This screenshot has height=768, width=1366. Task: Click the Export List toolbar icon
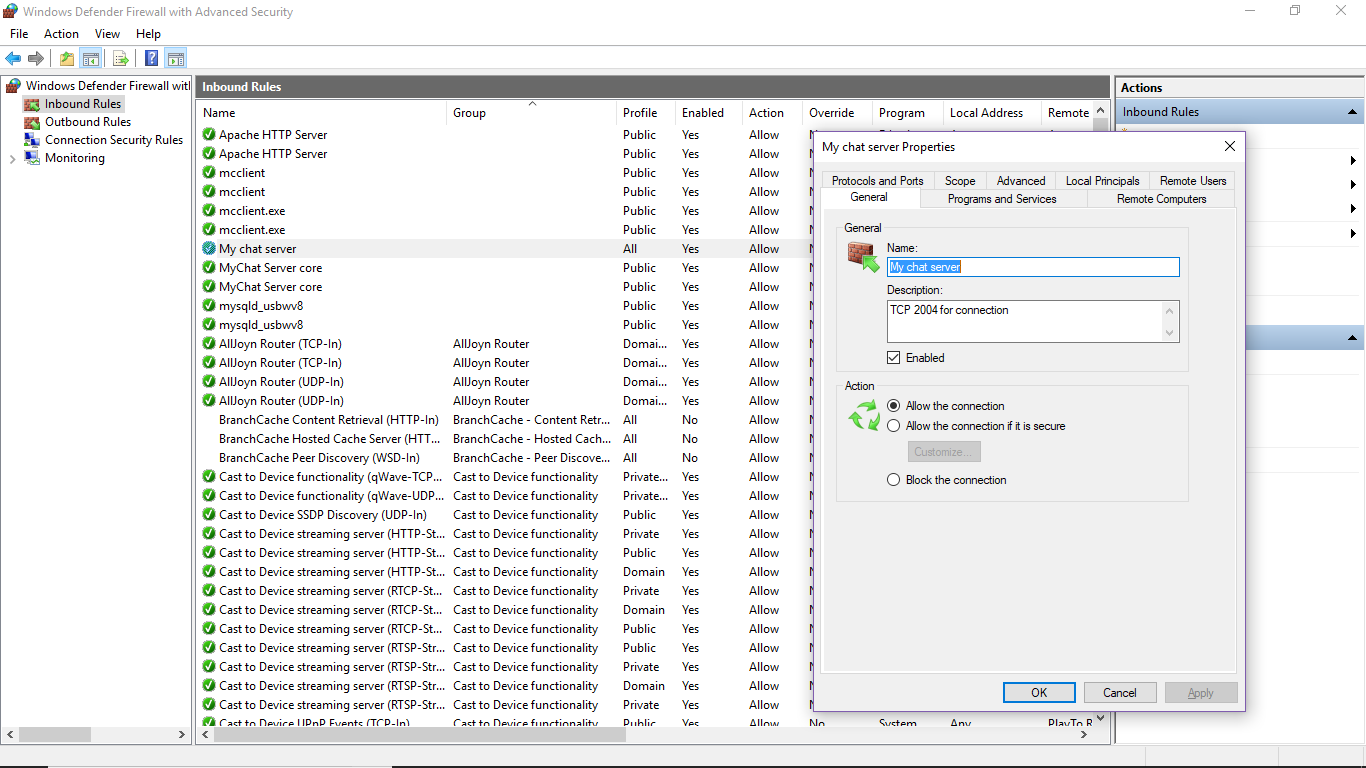[121, 59]
